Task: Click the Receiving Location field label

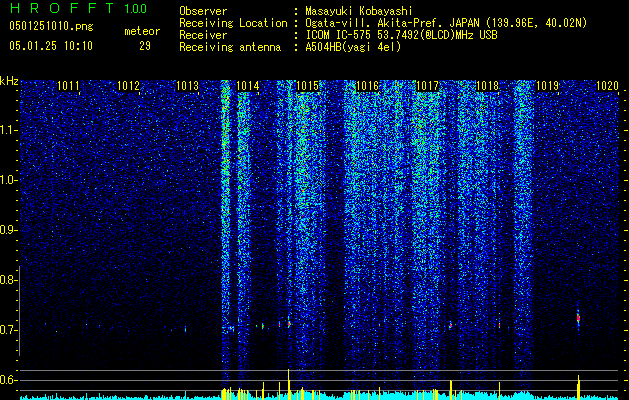Action: point(233,23)
